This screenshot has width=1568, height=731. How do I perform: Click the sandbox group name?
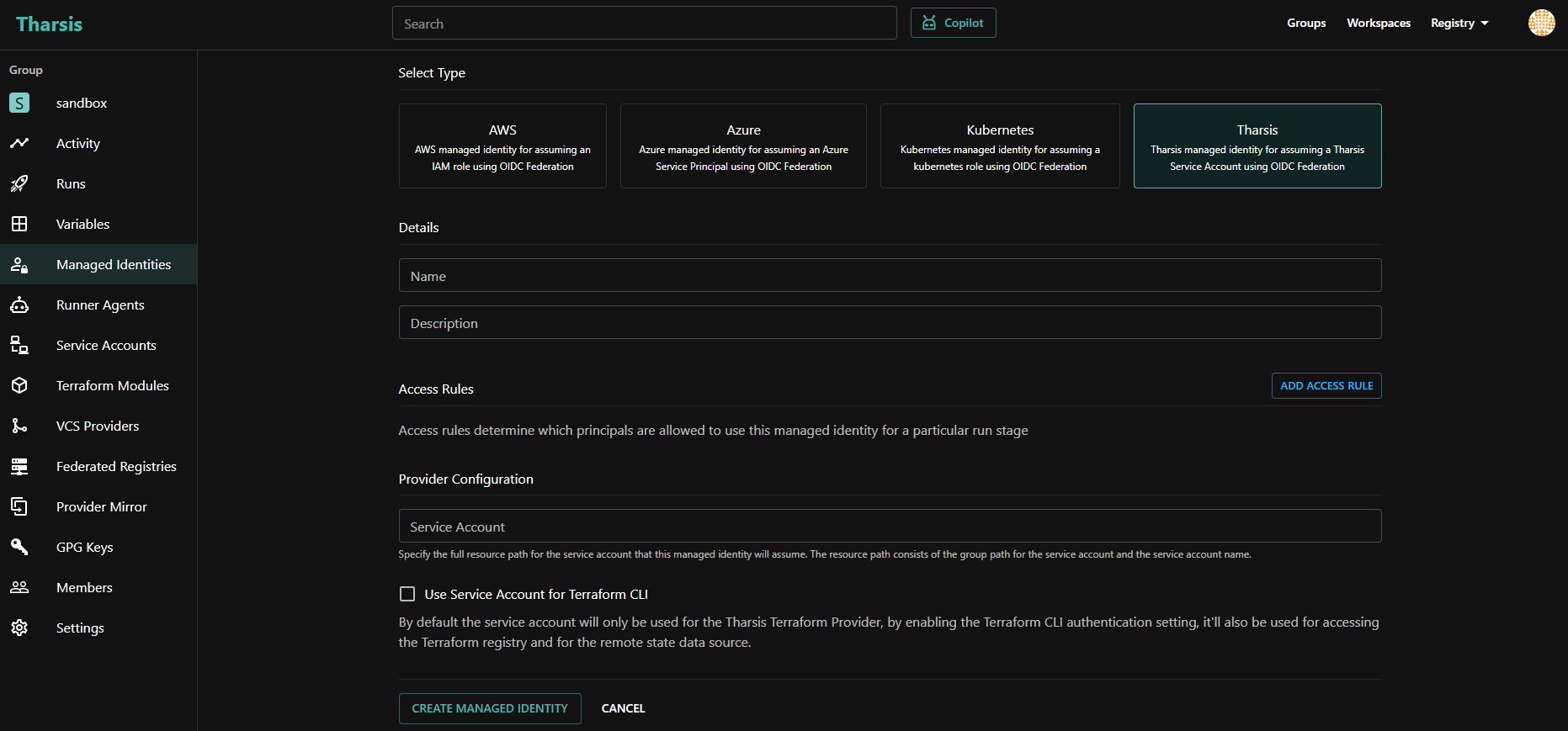pos(82,103)
